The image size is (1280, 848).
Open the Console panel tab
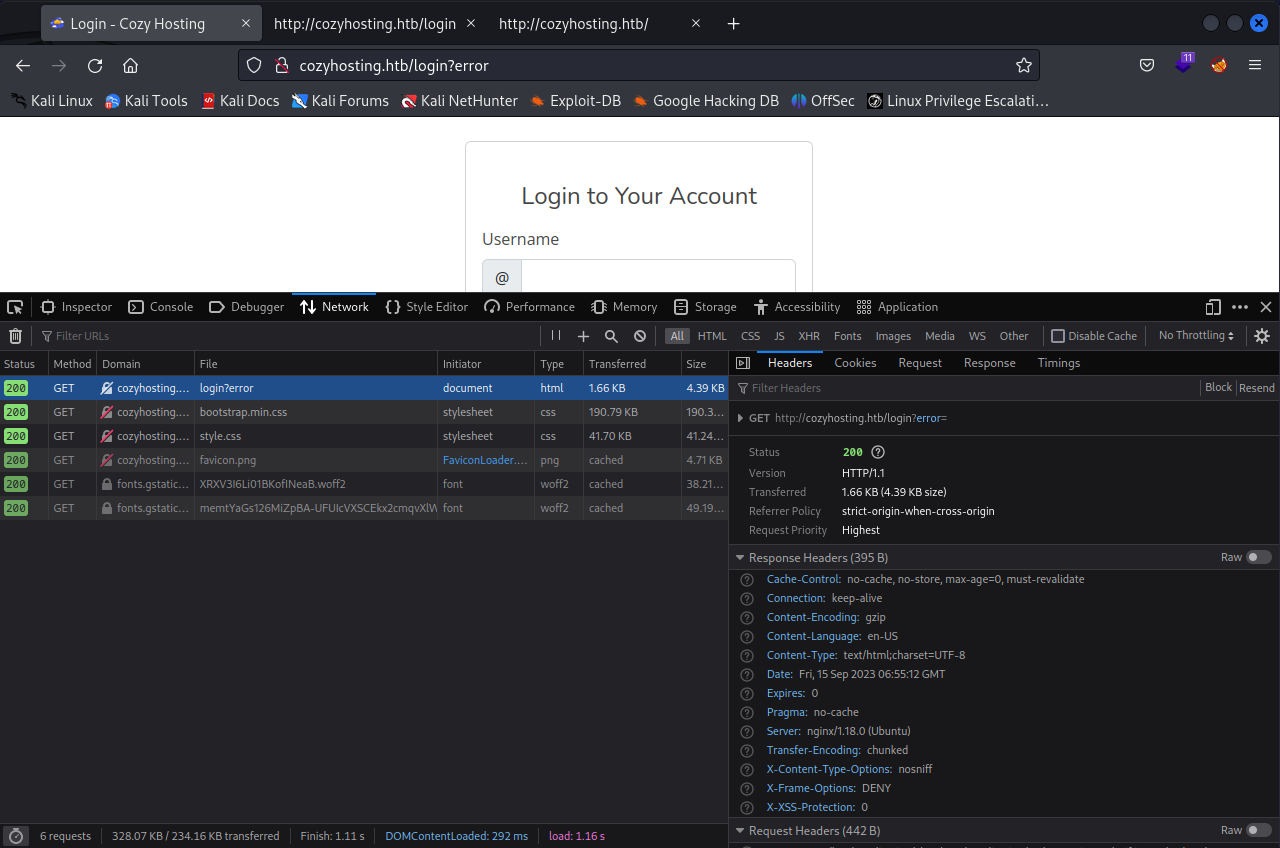click(160, 307)
